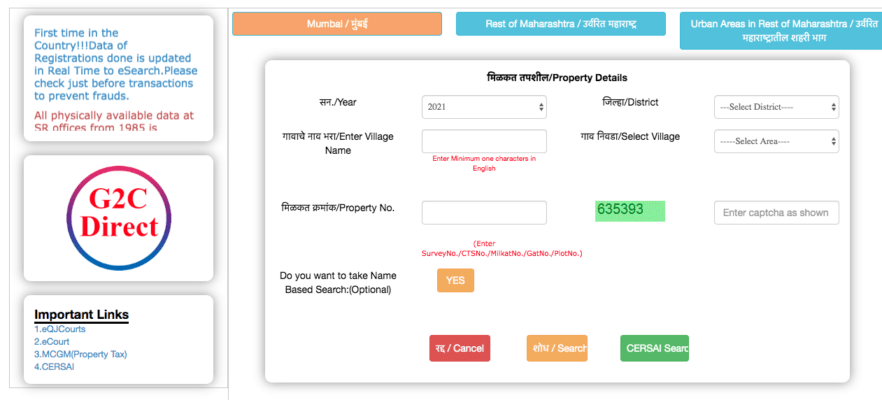Screen dimensions: 882x400
Task: Focus the Enter Village Name field
Action: [484, 141]
